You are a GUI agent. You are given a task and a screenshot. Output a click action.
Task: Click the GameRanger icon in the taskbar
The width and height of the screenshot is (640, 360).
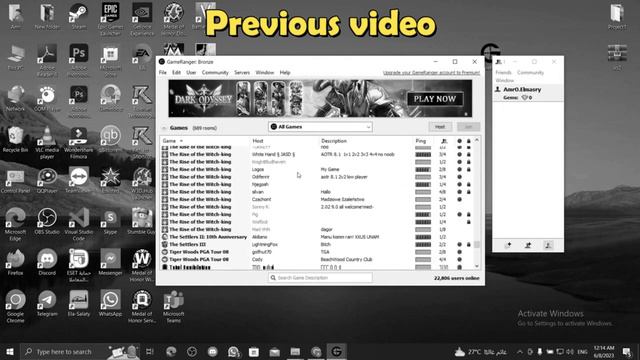pos(336,351)
